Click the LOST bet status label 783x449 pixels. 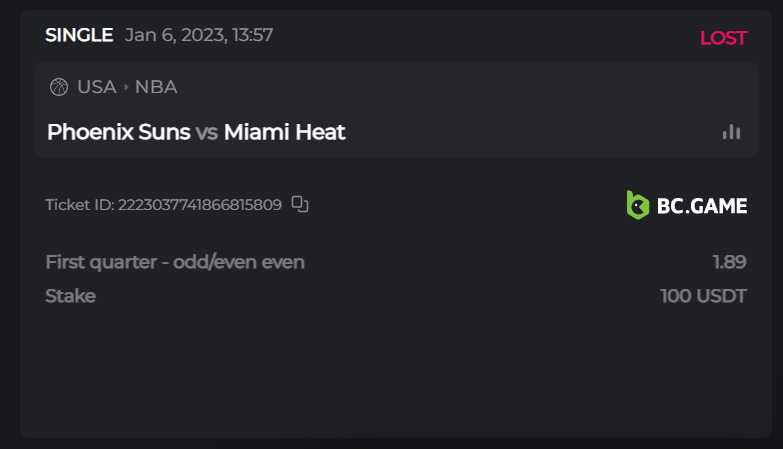tap(723, 38)
